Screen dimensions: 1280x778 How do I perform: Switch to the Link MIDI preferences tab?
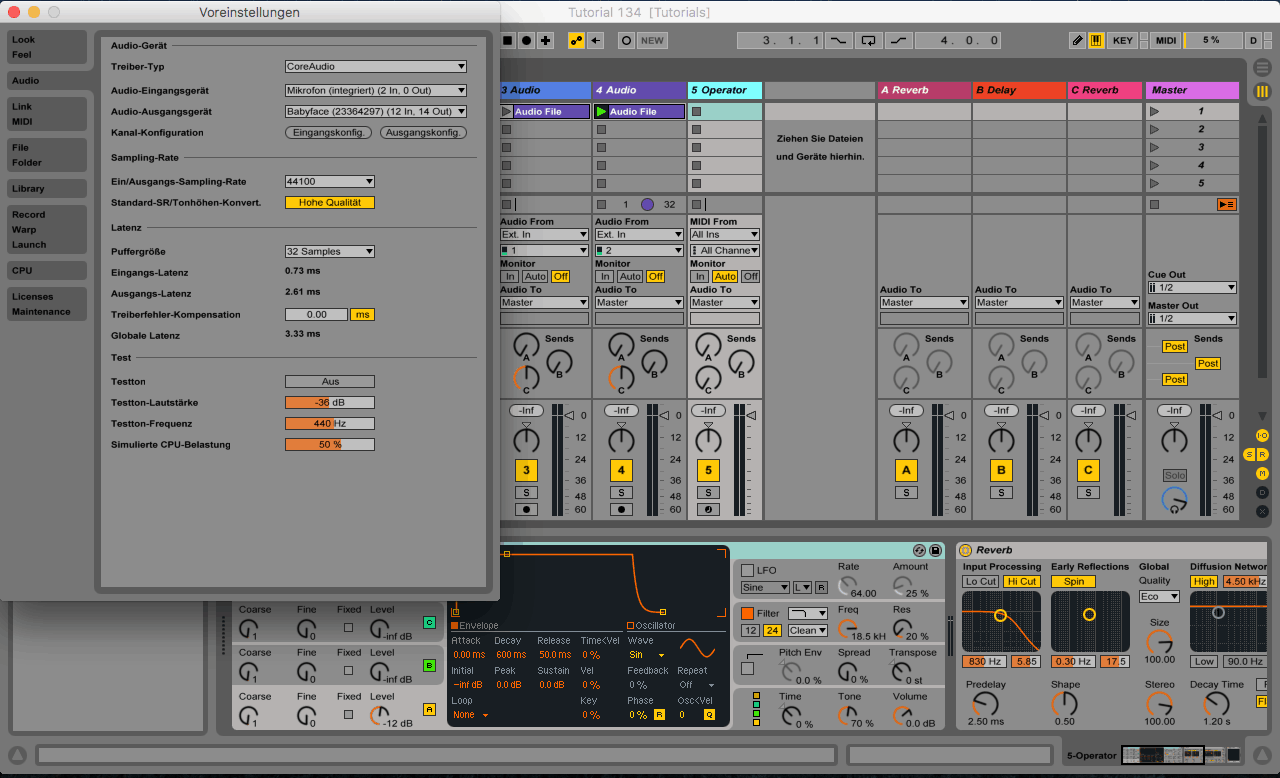[x=47, y=114]
